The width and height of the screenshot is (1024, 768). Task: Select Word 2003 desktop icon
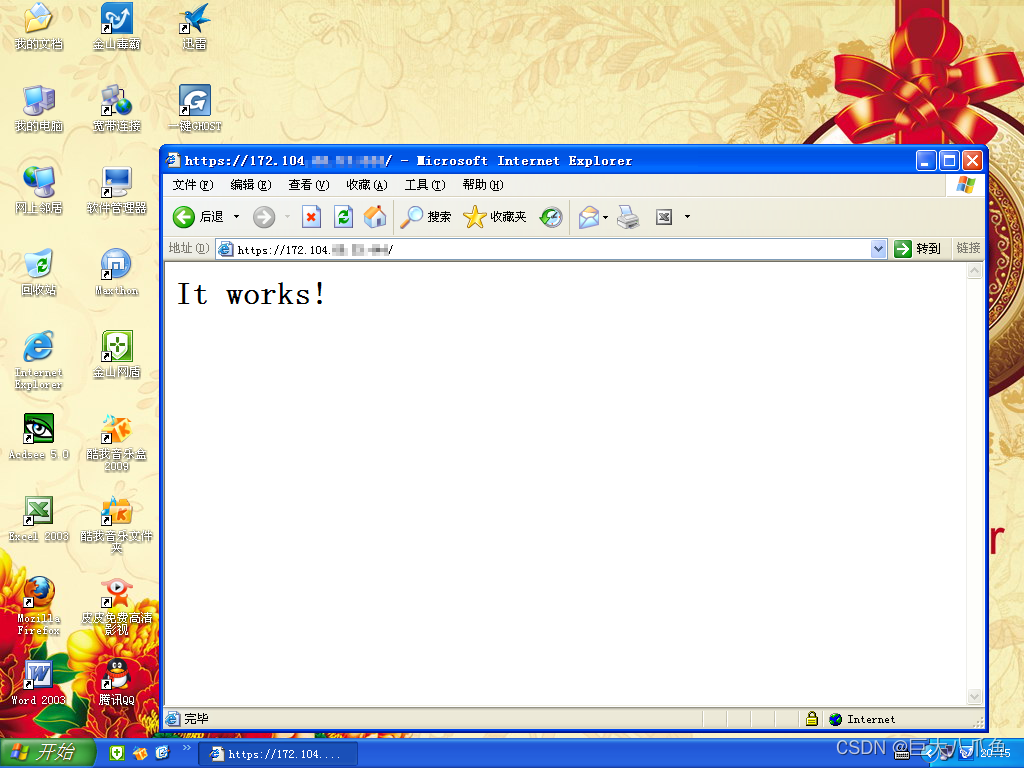pos(39,683)
